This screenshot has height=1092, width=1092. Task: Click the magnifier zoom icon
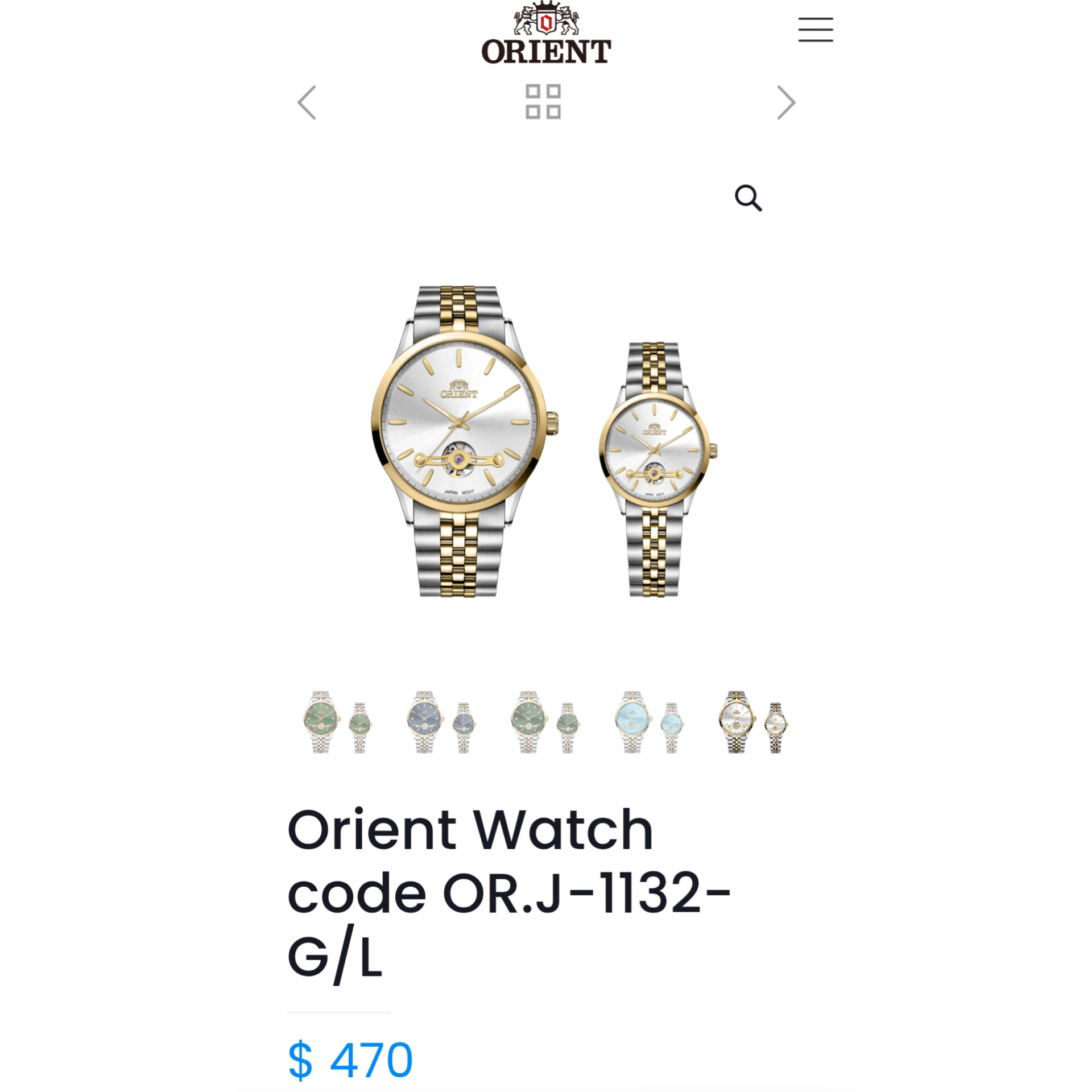pyautogui.click(x=748, y=198)
